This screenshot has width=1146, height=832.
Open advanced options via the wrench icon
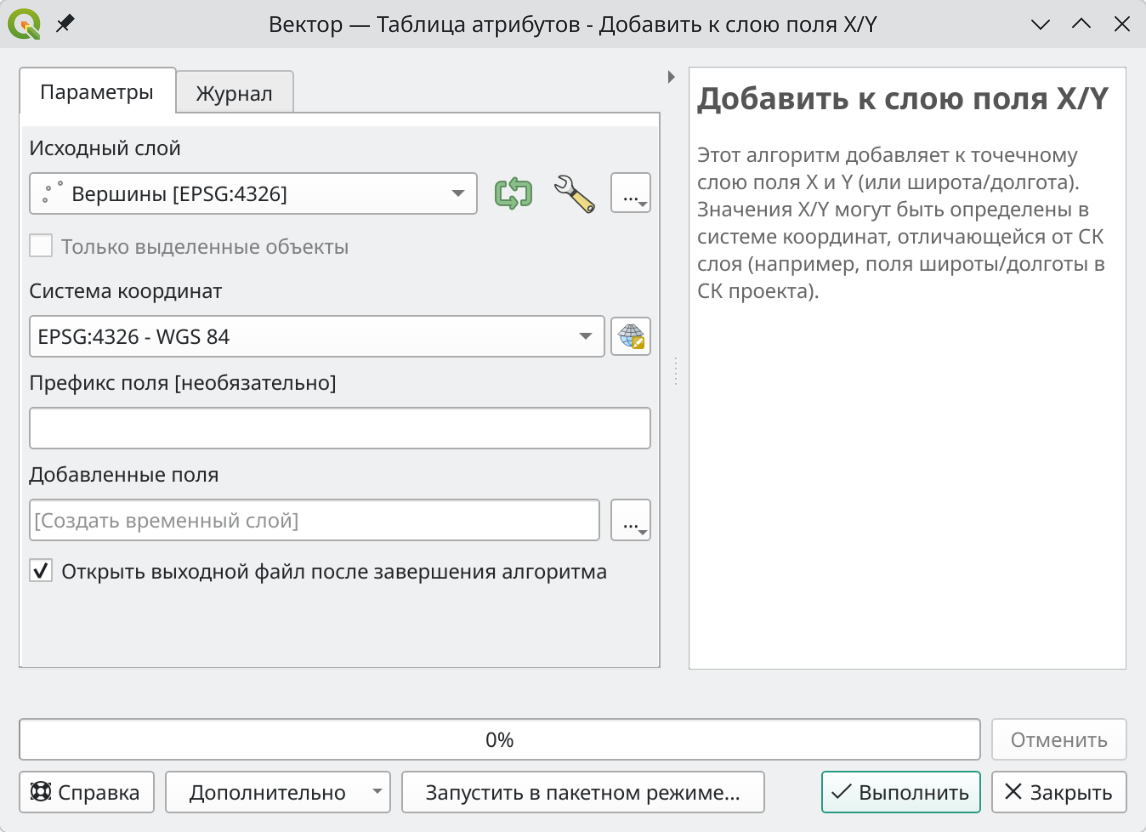[x=574, y=193]
